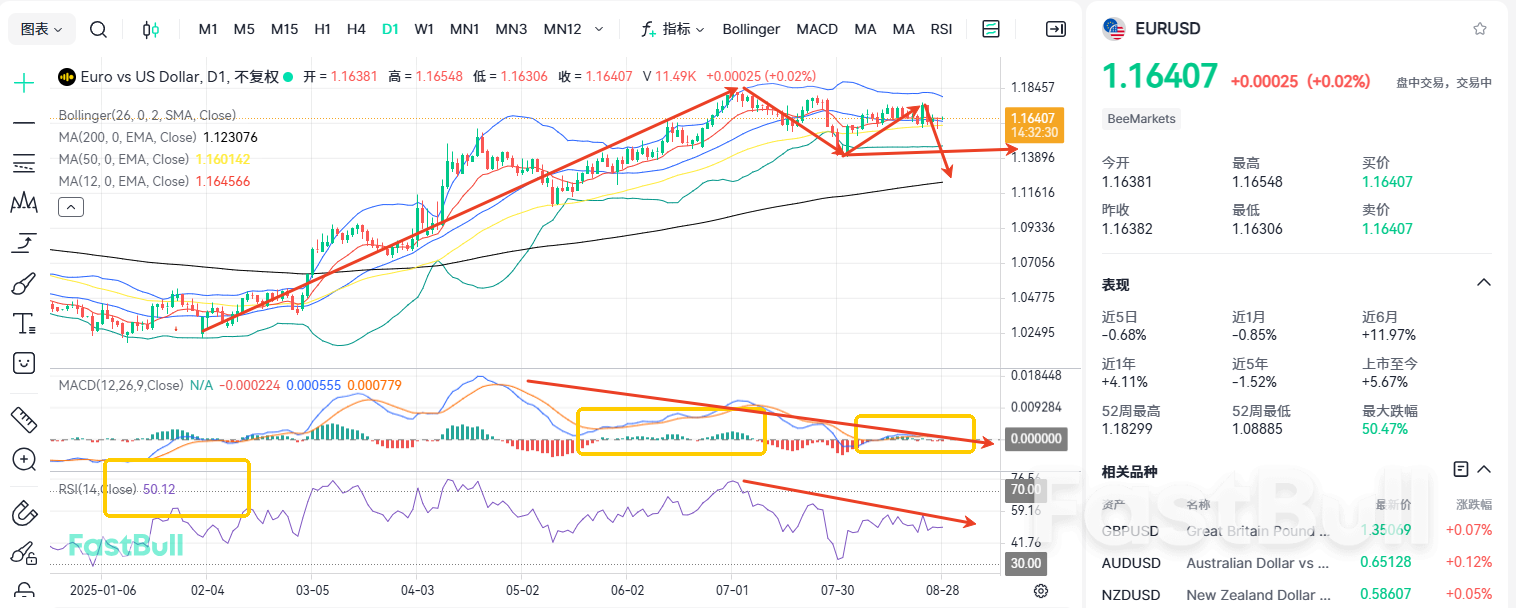This screenshot has width=1516, height=608.
Task: Select the crosshair cursor tool
Action: [x=23, y=82]
